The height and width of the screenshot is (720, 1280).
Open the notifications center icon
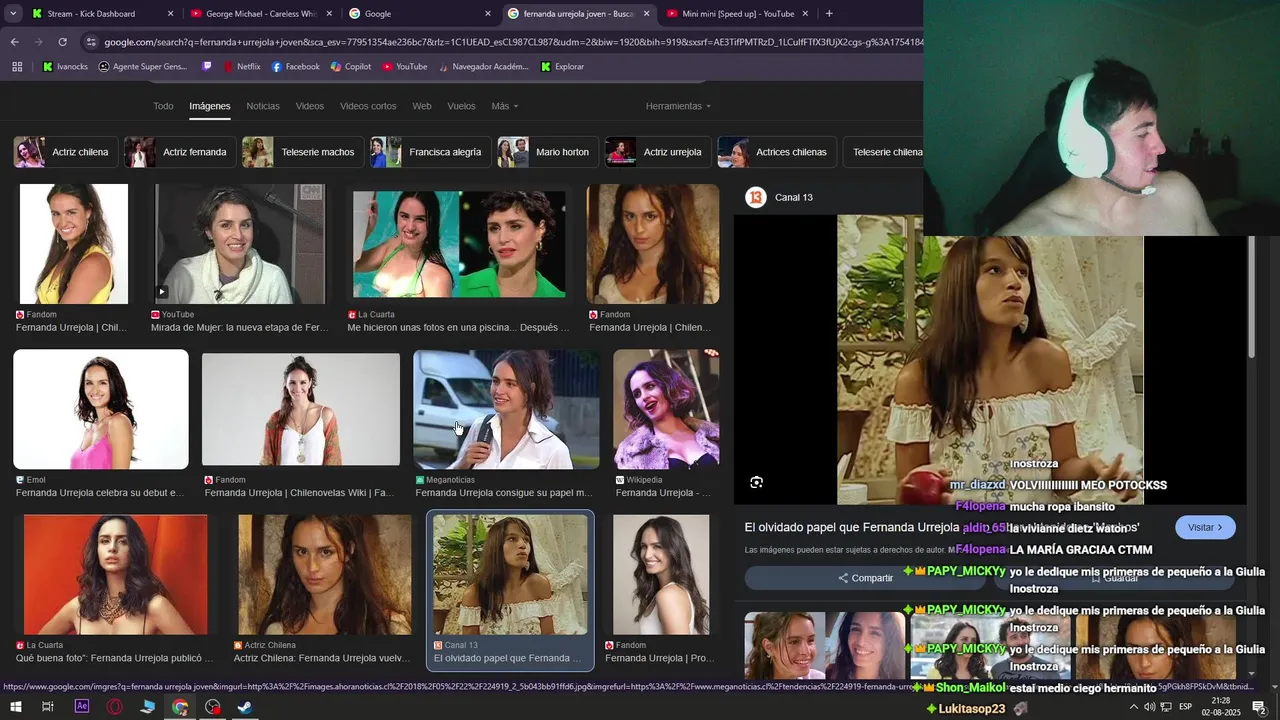click(x=1259, y=707)
